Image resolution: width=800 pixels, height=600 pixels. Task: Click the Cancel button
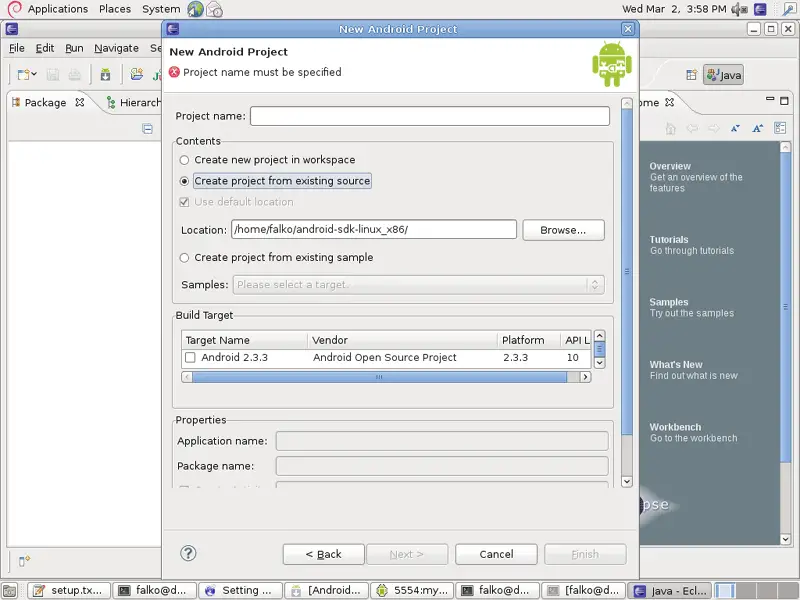coord(496,554)
